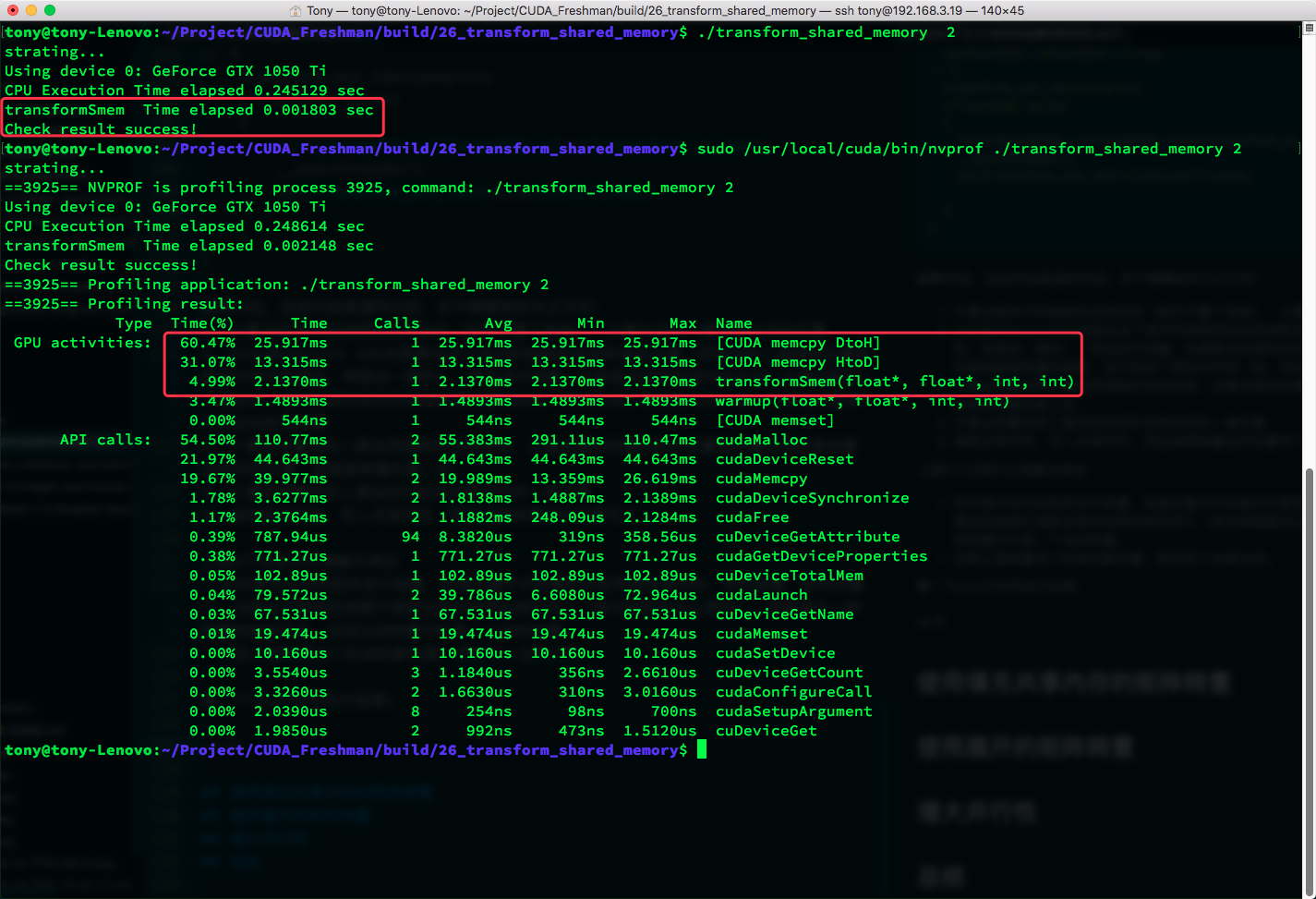The image size is (1316, 899).
Task: Click the window title text with ssh address
Action: (x=665, y=11)
